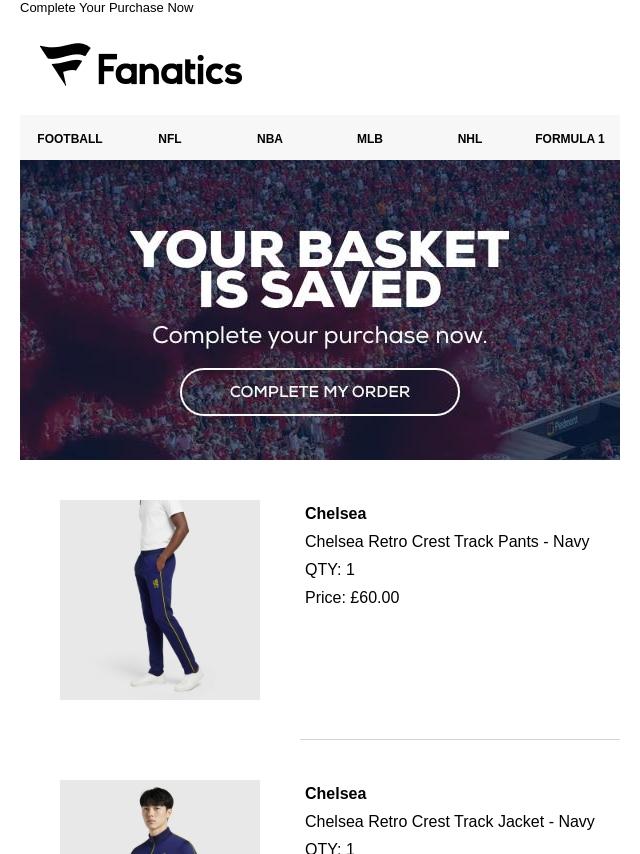Visit the NHL category

(470, 139)
